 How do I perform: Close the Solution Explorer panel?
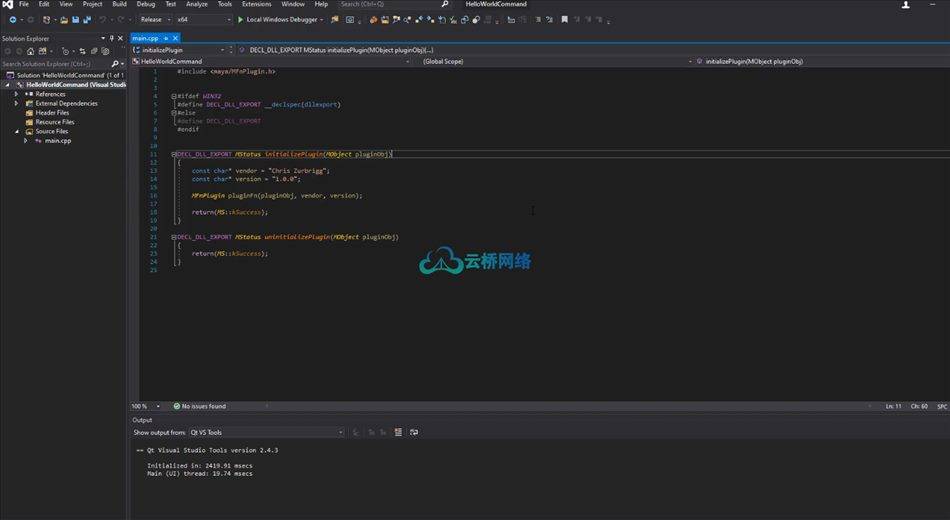click(120, 38)
